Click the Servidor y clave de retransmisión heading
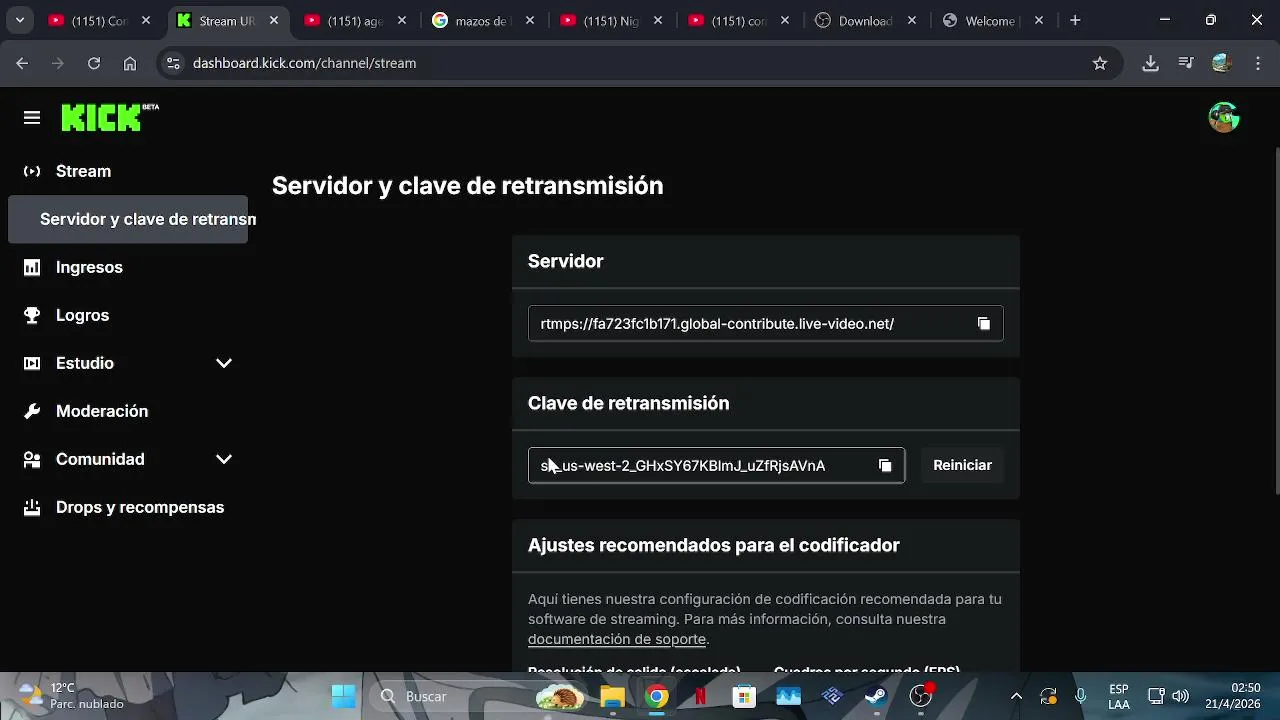 coord(467,186)
